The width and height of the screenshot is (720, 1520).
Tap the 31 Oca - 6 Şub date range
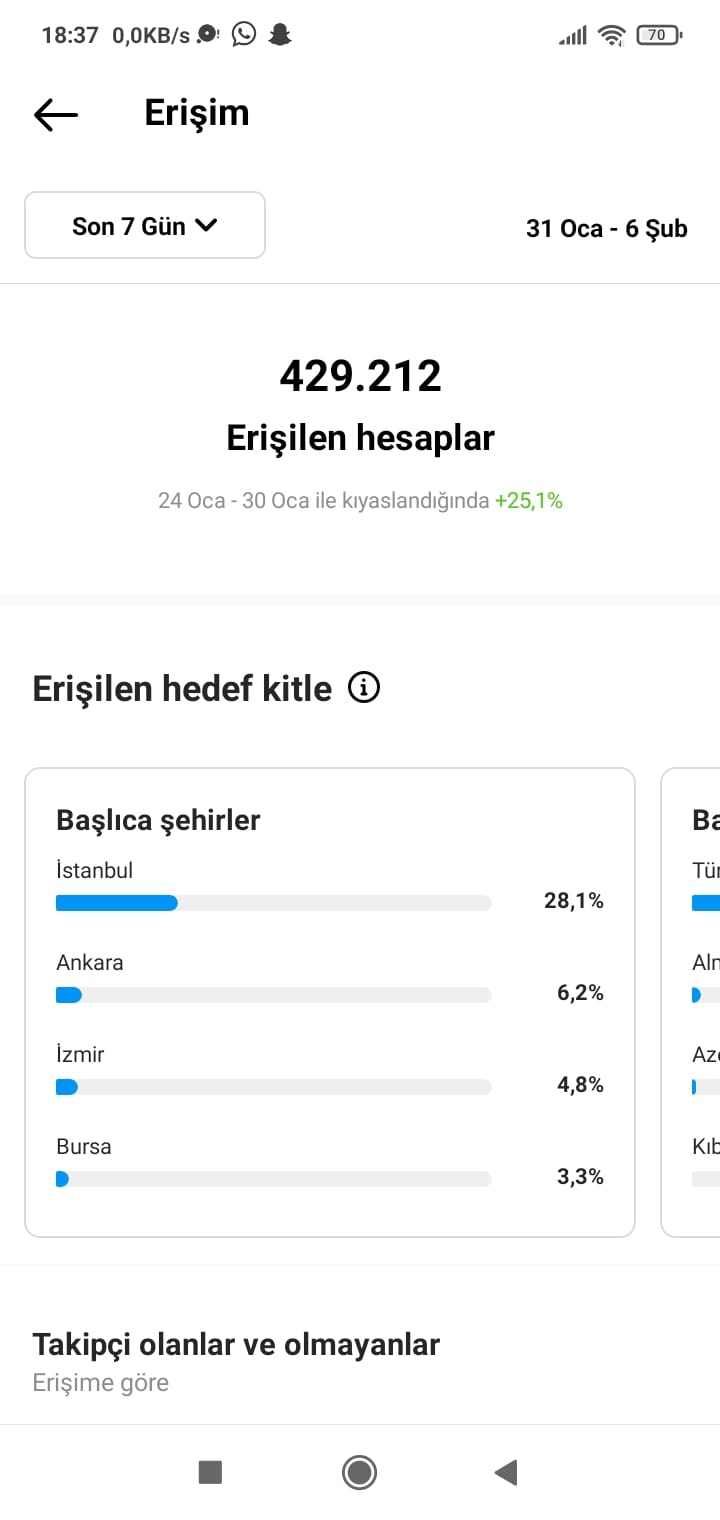pyautogui.click(x=607, y=228)
